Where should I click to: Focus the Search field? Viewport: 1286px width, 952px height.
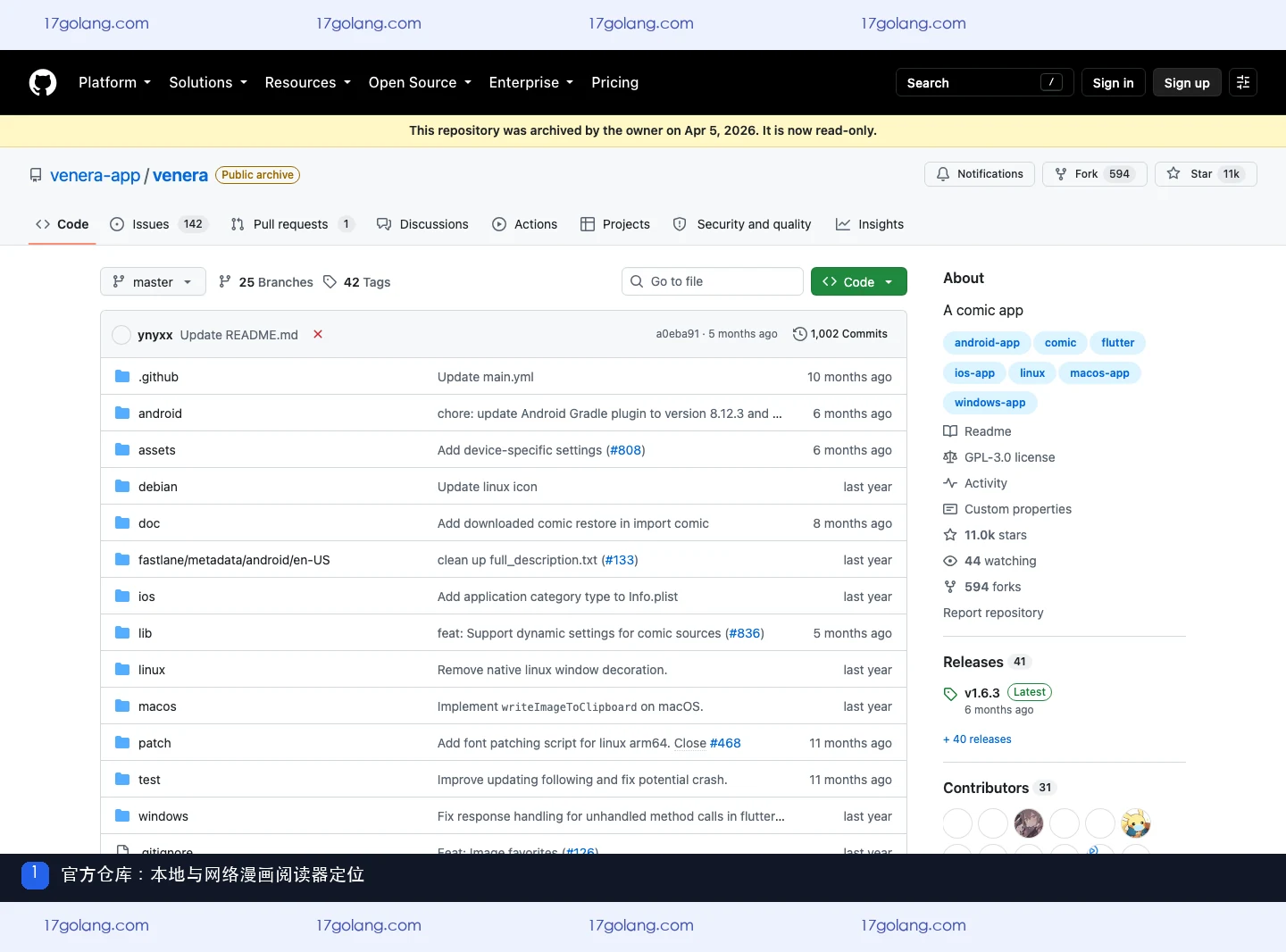point(985,82)
